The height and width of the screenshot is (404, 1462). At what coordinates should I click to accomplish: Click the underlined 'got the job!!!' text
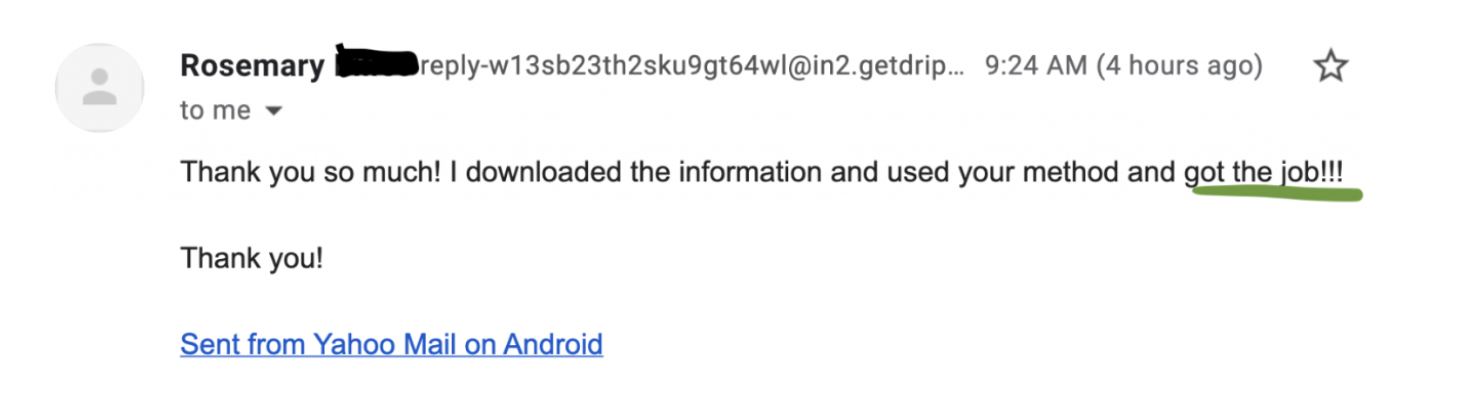coord(1263,173)
